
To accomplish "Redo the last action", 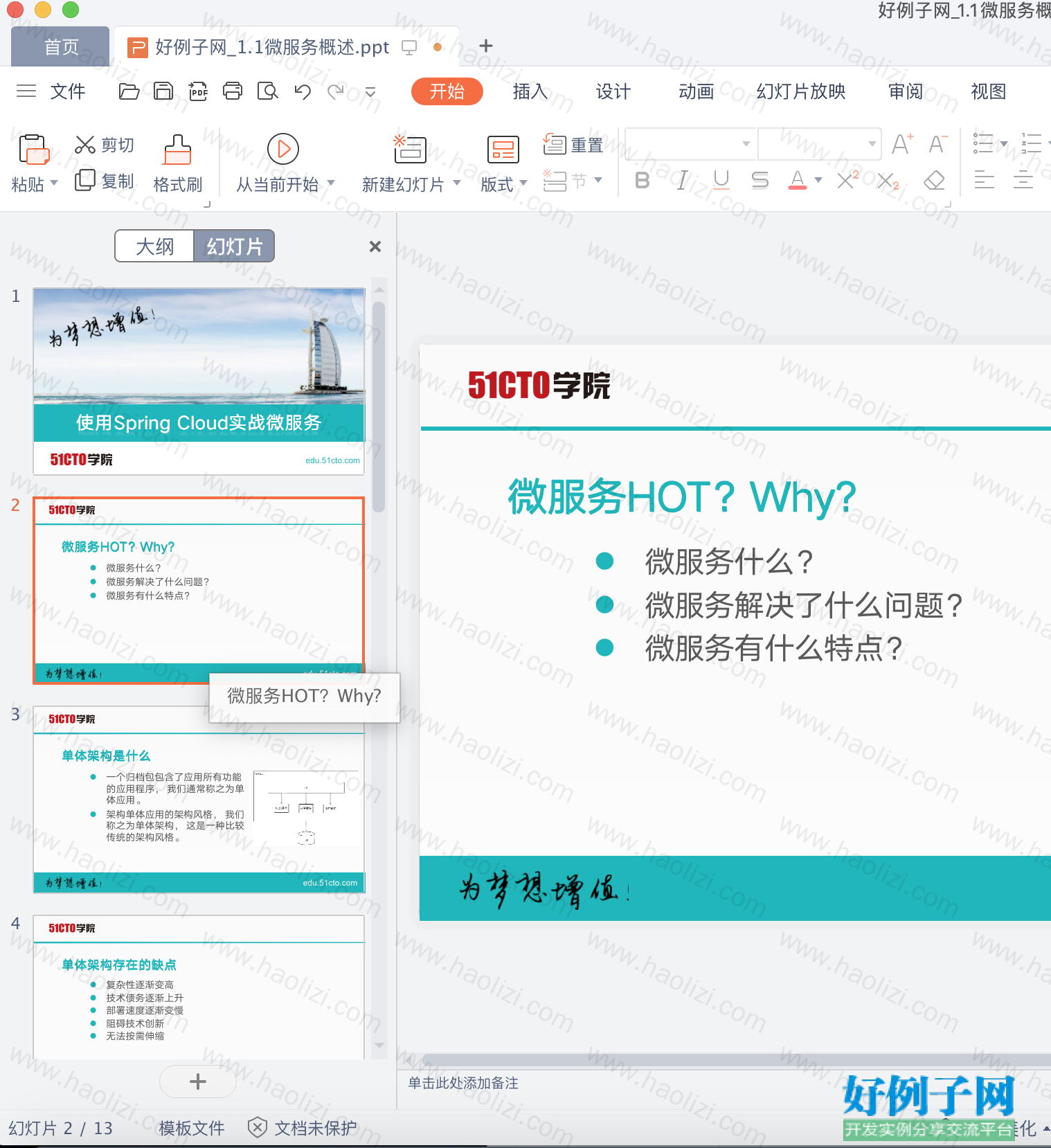I will (336, 91).
